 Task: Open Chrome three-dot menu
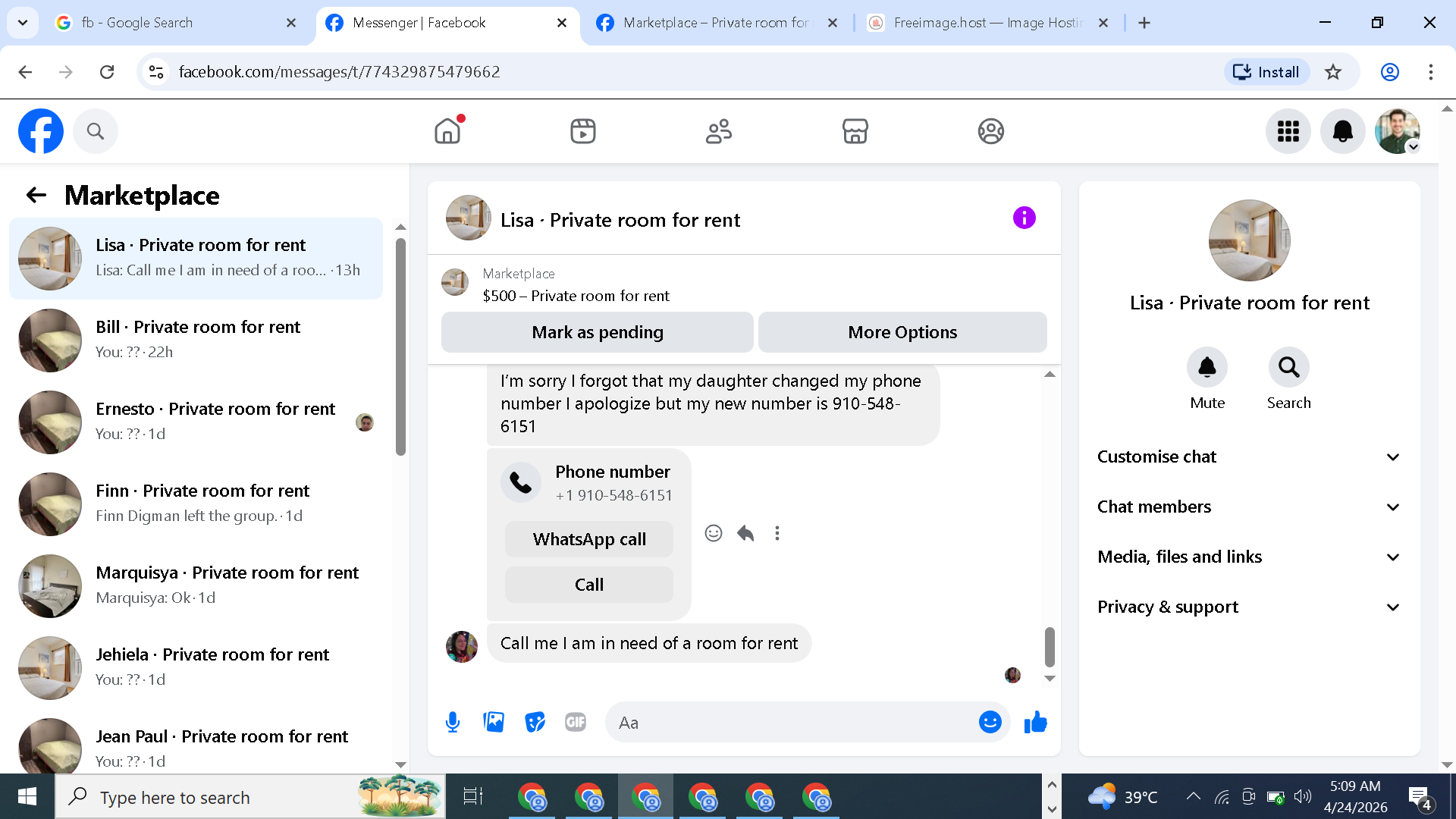(1431, 72)
